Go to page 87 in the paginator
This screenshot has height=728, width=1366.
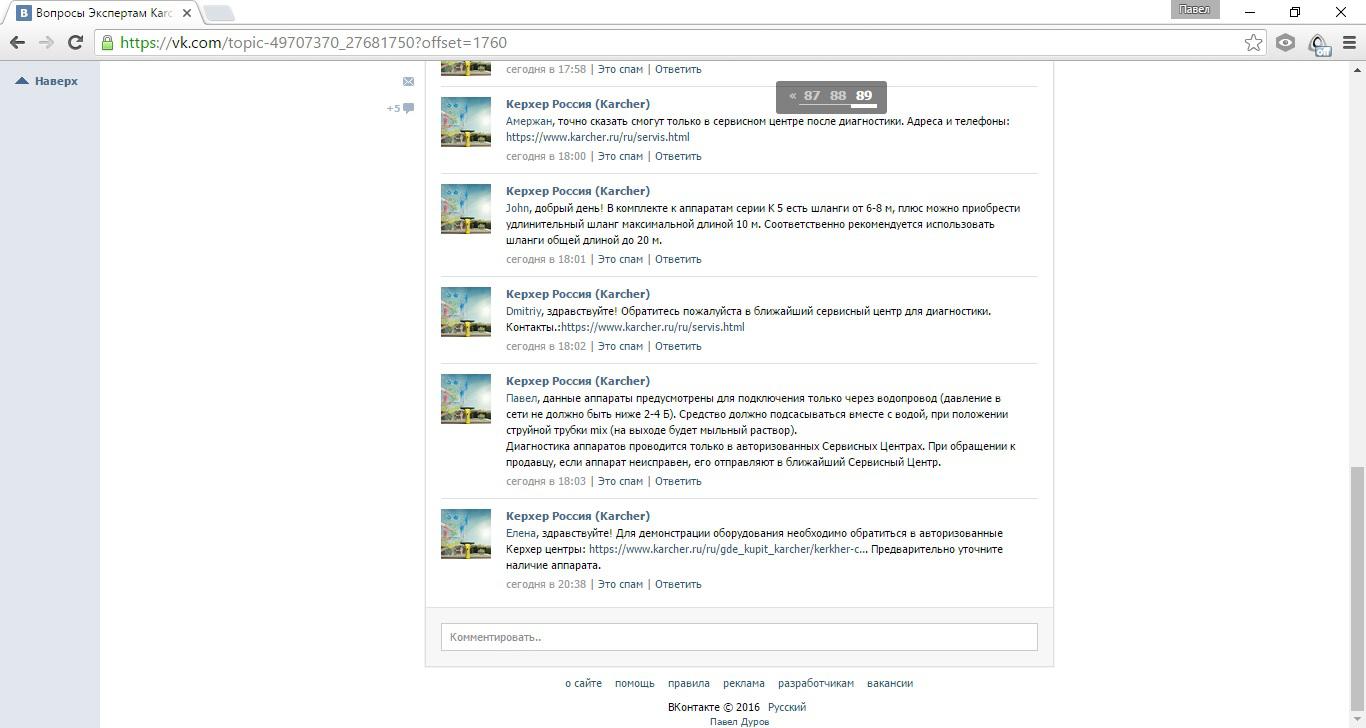click(x=812, y=96)
